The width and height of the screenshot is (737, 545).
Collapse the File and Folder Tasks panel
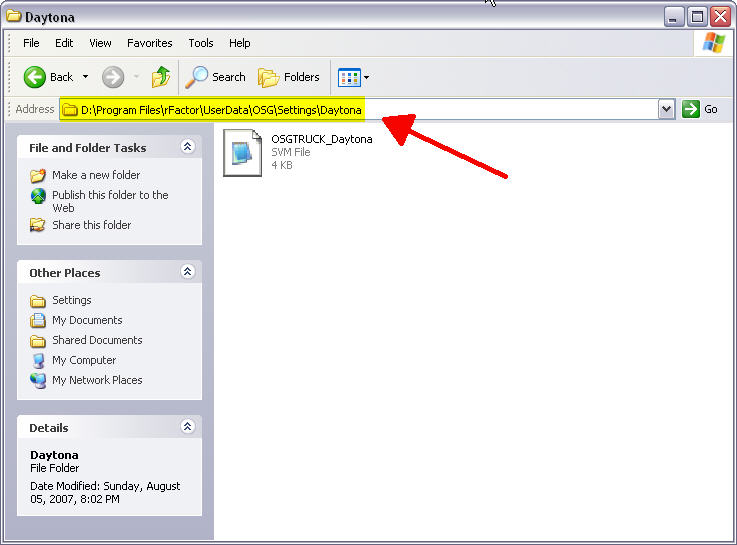[188, 147]
